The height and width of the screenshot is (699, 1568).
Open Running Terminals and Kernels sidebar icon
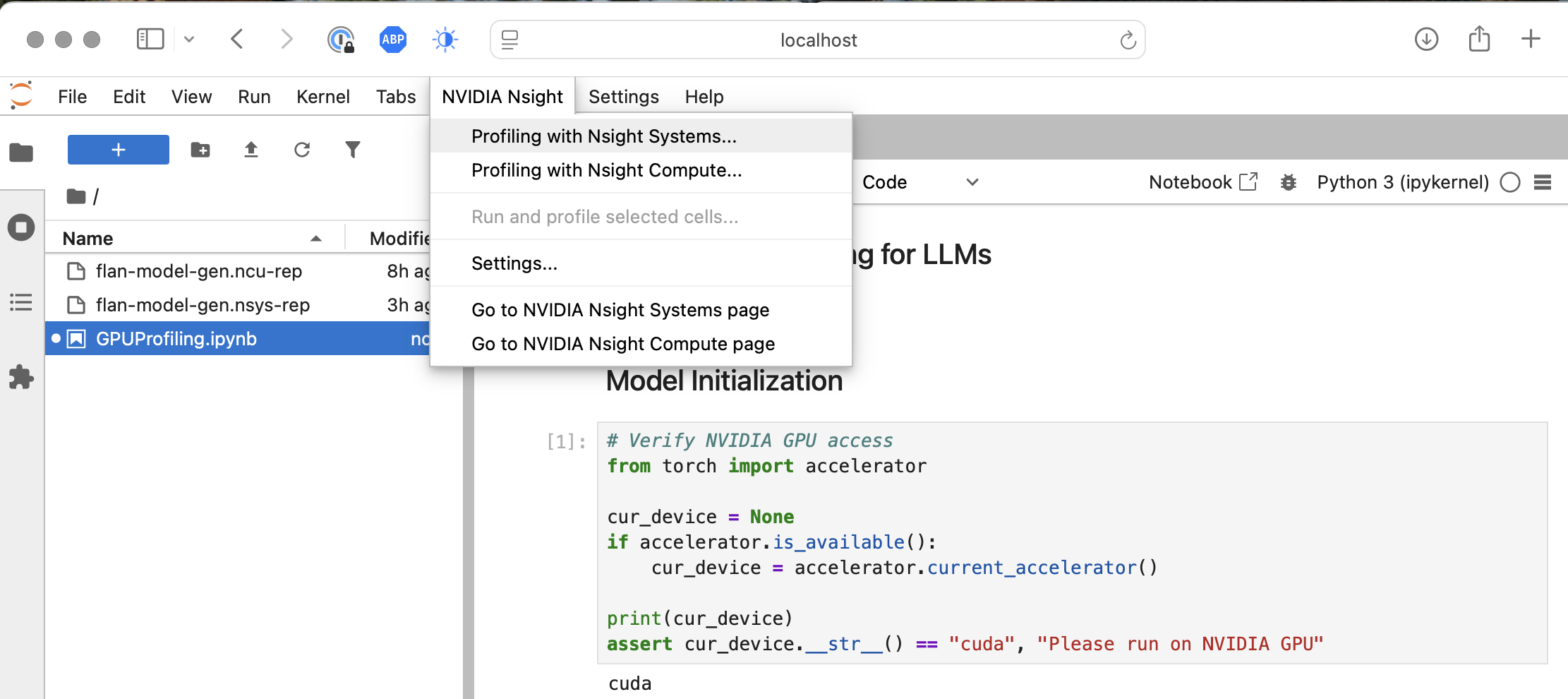[x=21, y=227]
